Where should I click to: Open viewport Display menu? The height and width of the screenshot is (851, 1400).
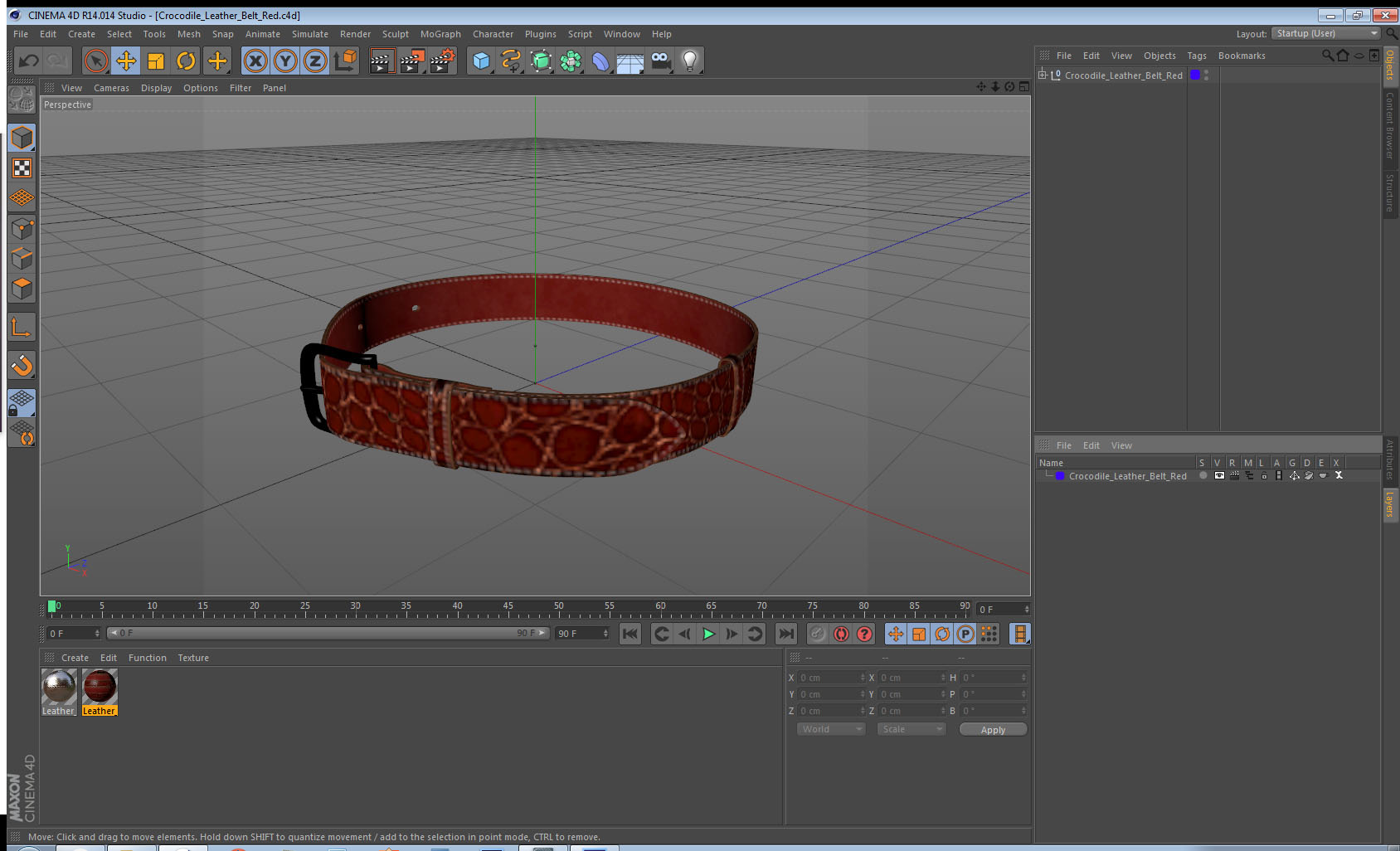(x=156, y=88)
